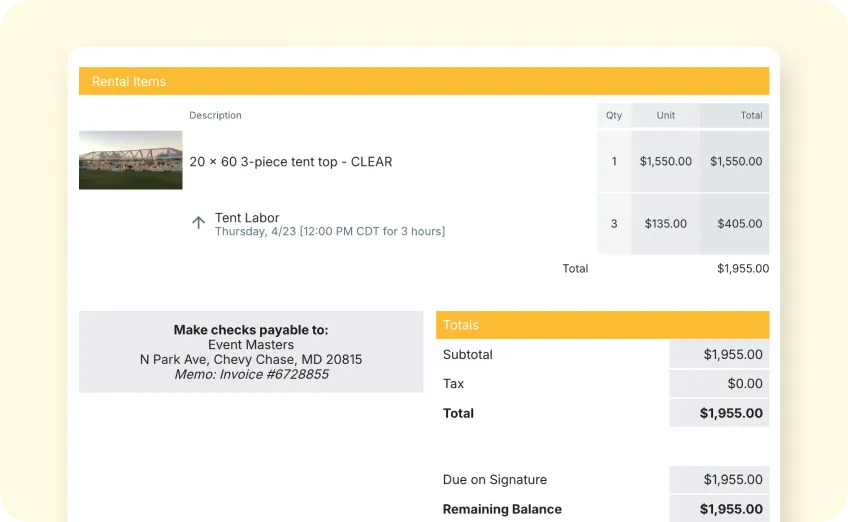
Task: Click the Unit column header
Action: (x=666, y=115)
